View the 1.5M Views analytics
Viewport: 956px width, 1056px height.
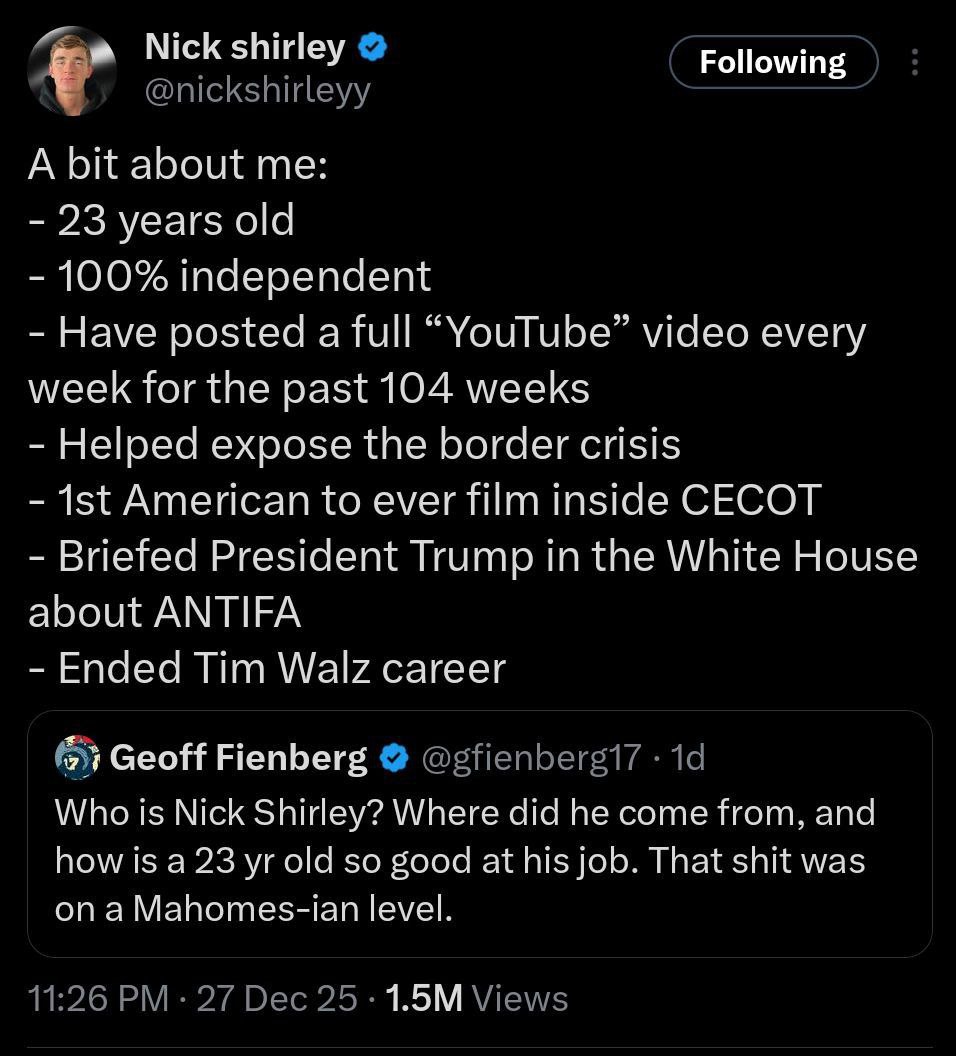pos(476,998)
